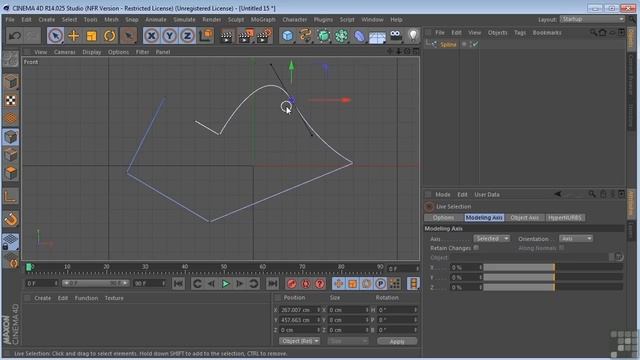Toggle the Along Normals checkbox
Viewport: 640px width, 360px height.
562,248
